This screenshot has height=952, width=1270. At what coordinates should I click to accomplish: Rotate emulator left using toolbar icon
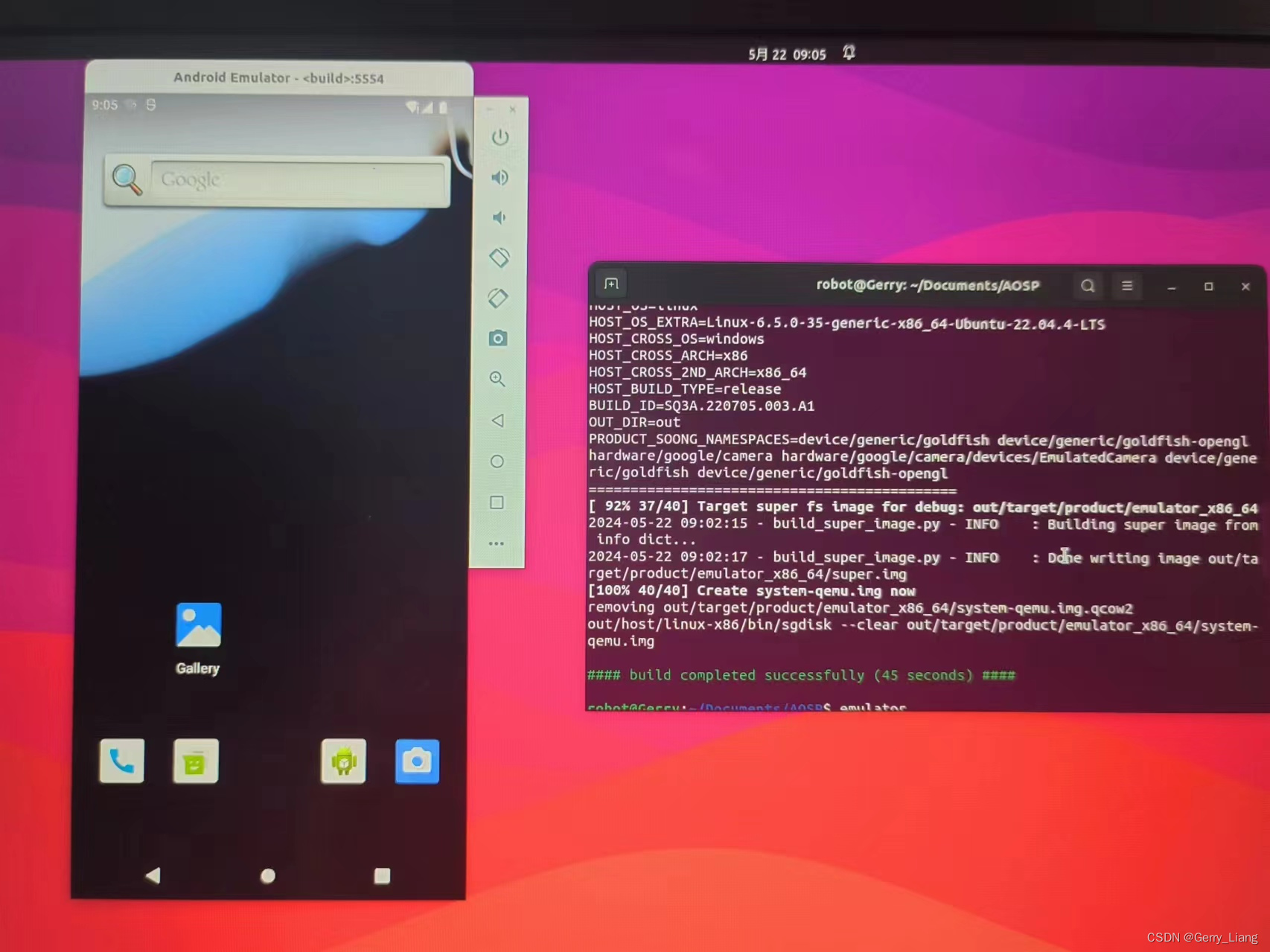click(500, 258)
